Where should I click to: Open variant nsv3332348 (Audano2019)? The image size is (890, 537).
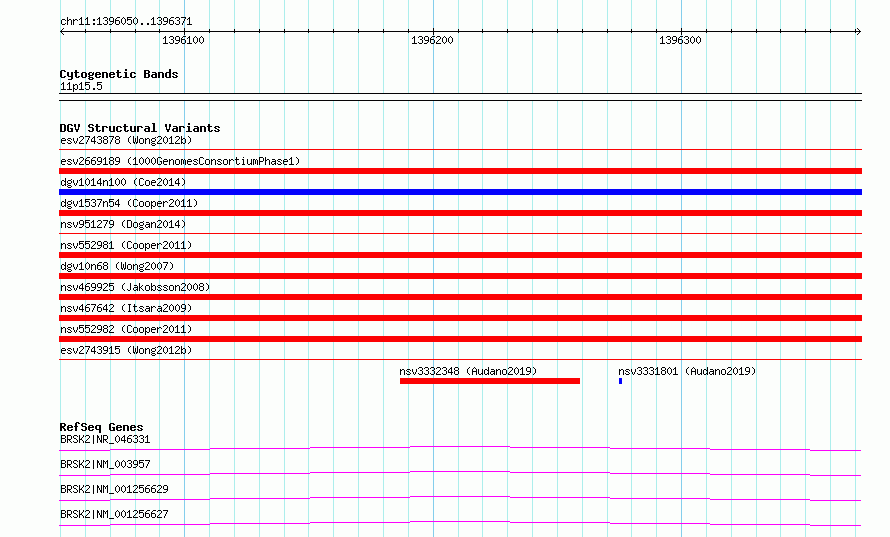tap(468, 371)
